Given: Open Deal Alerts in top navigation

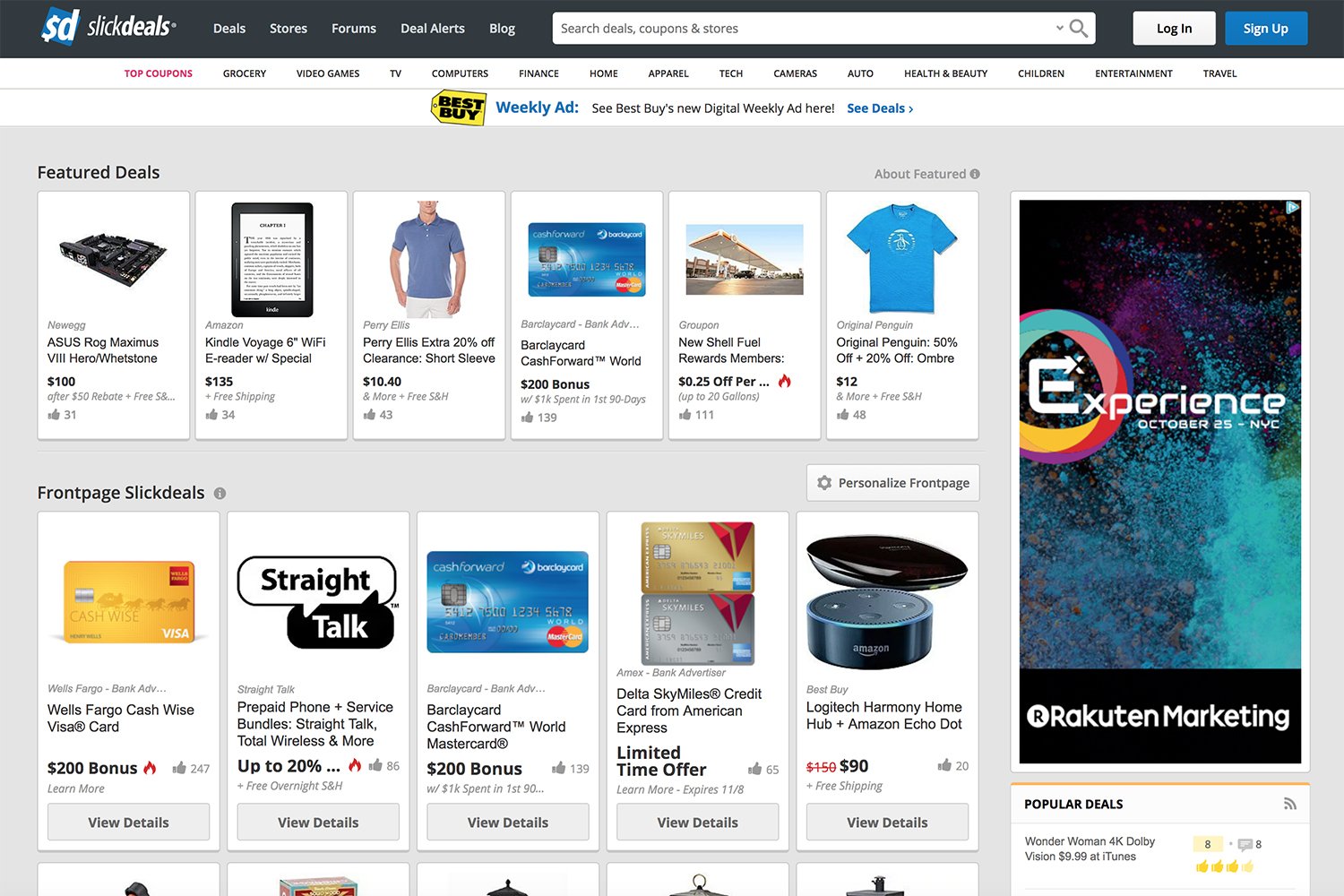Looking at the screenshot, I should tap(433, 29).
